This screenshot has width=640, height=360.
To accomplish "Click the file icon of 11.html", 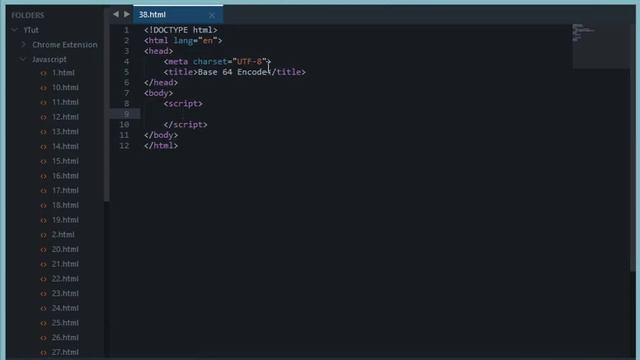I will 44,102.
